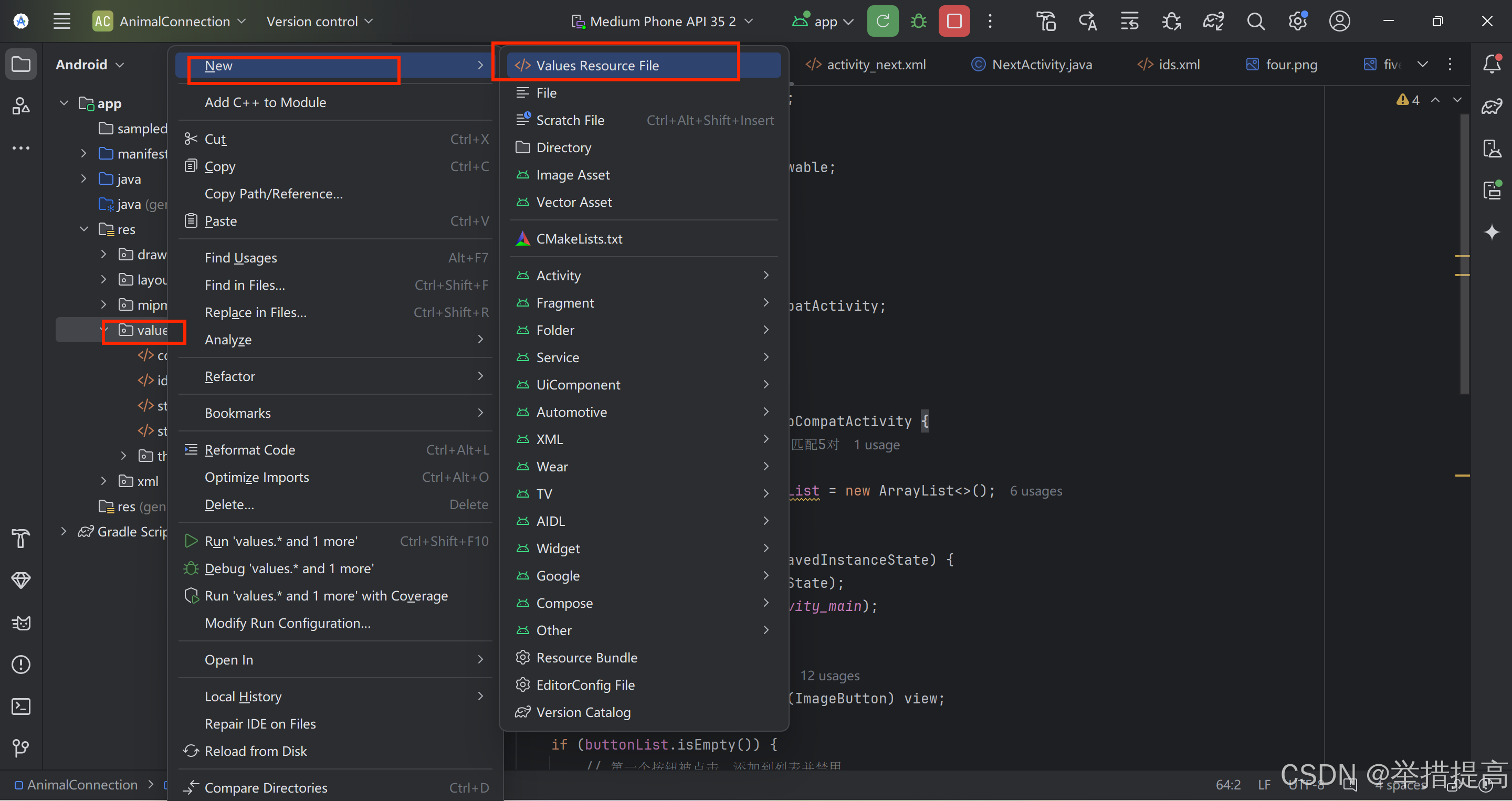Open Logcat tool window
The image size is (1512, 801).
coord(21,623)
